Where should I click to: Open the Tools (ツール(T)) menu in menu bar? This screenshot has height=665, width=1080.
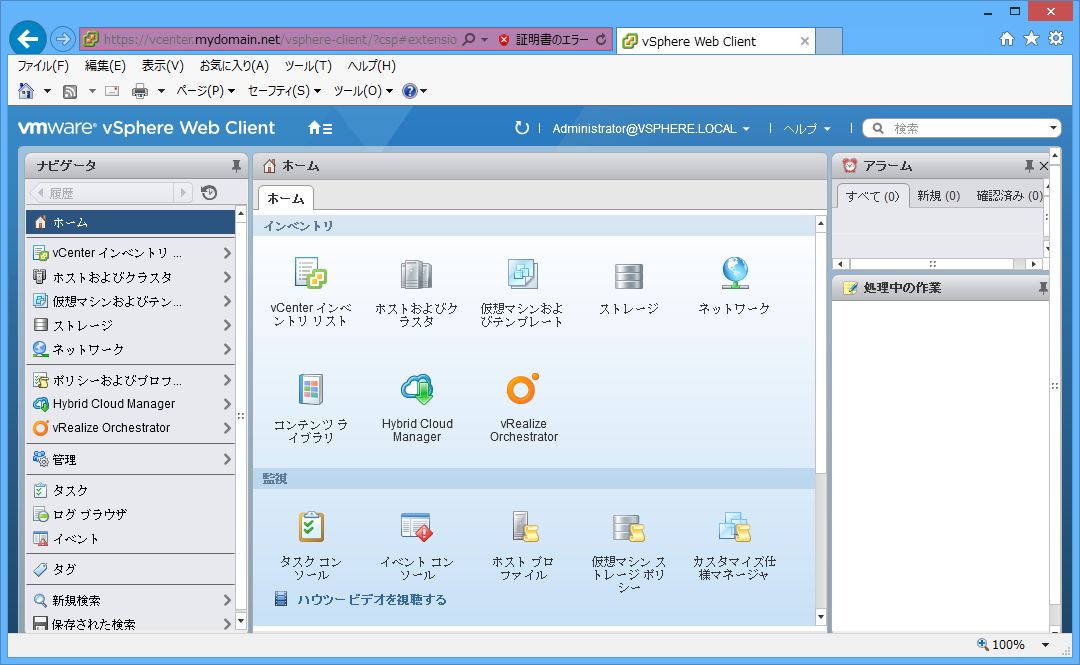point(308,66)
